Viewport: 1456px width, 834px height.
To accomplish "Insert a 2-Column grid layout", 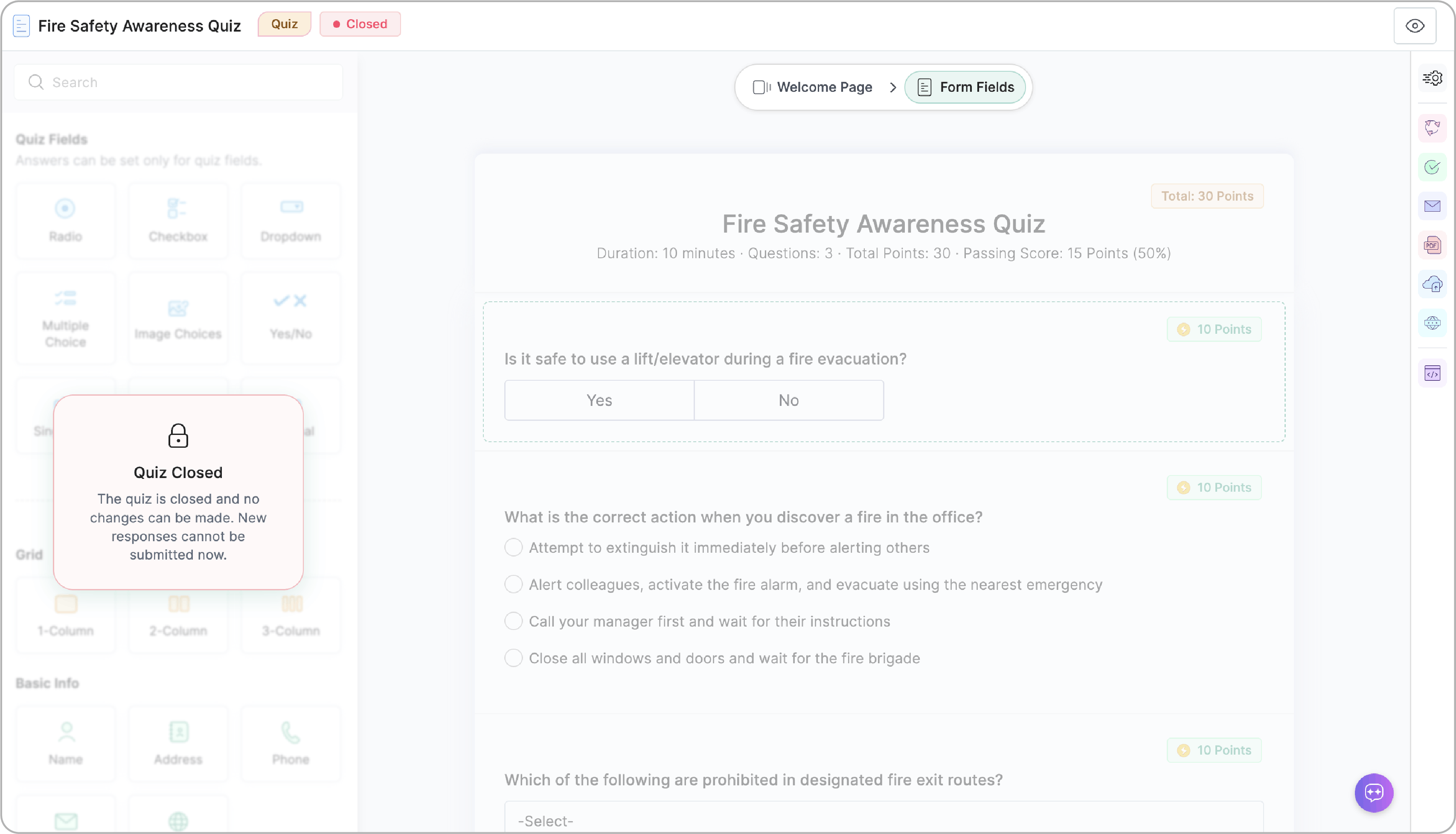I will tap(178, 615).
